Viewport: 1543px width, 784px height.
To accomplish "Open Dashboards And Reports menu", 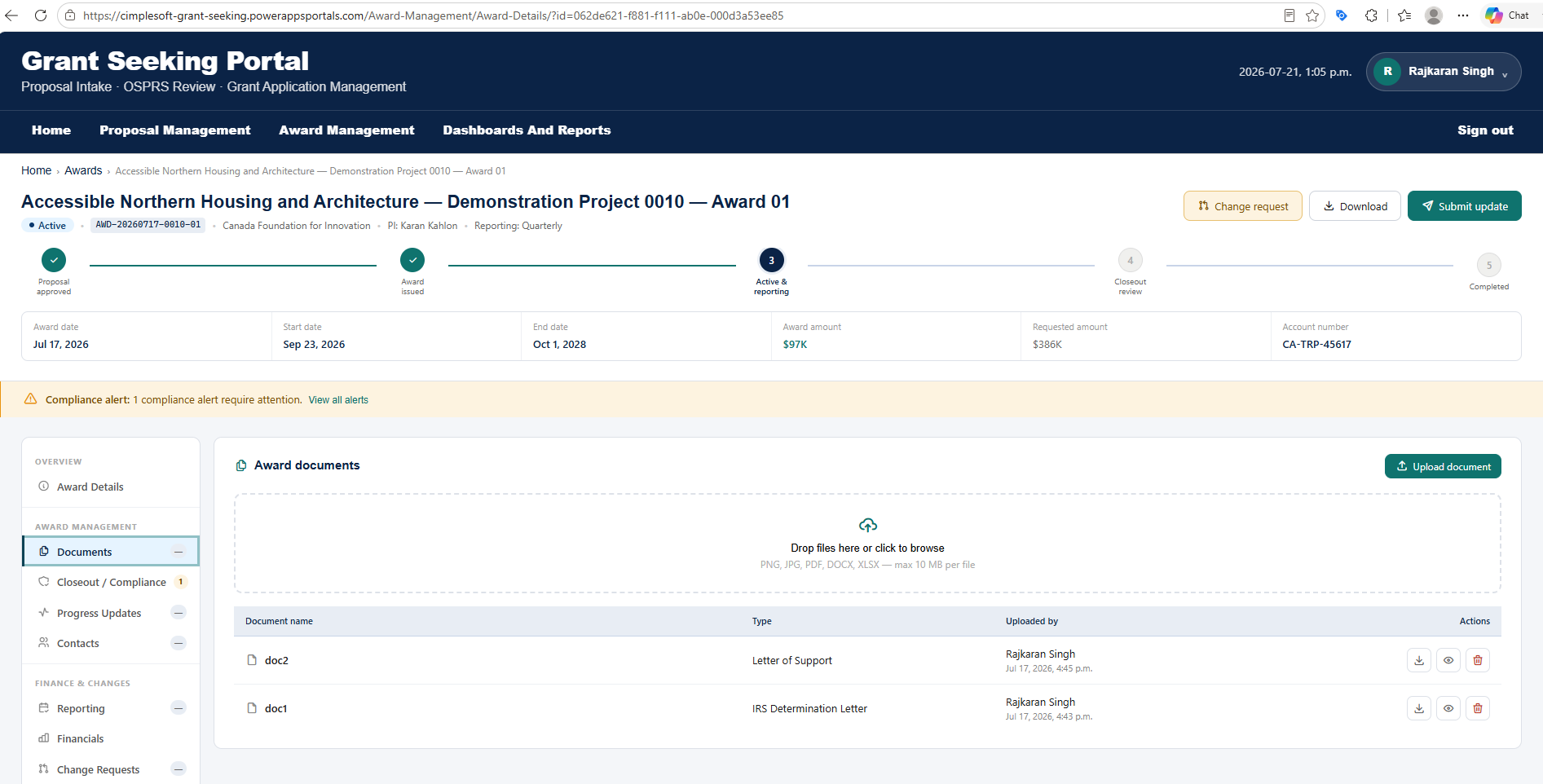I will 527,130.
